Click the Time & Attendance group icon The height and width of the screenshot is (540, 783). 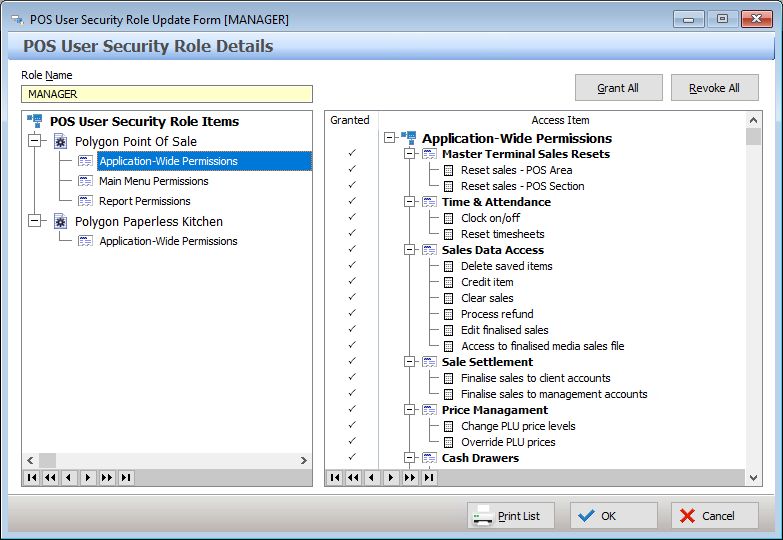coord(429,202)
